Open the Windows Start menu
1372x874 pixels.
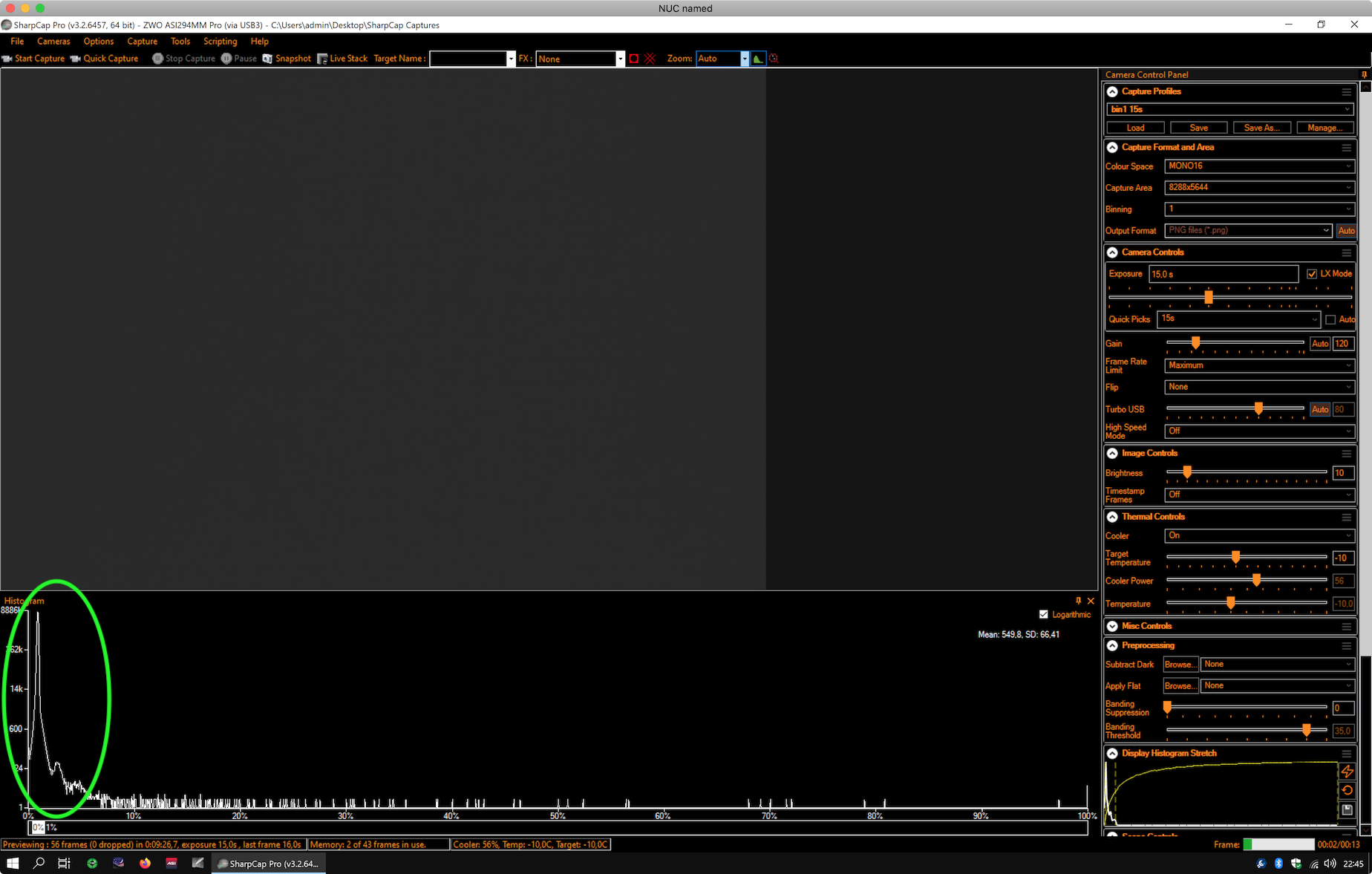pos(13,863)
